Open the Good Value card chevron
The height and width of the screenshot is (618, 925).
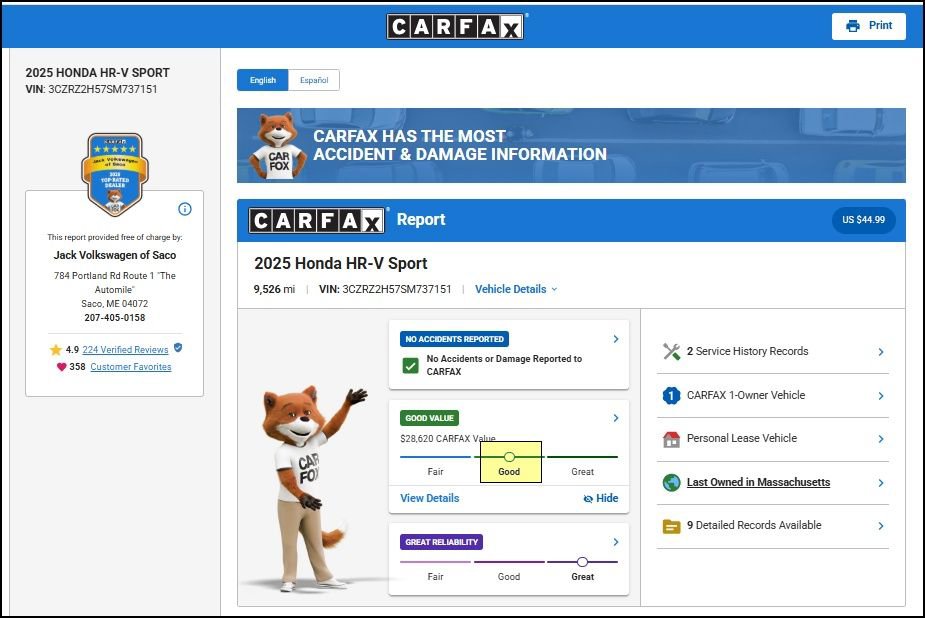click(x=616, y=418)
